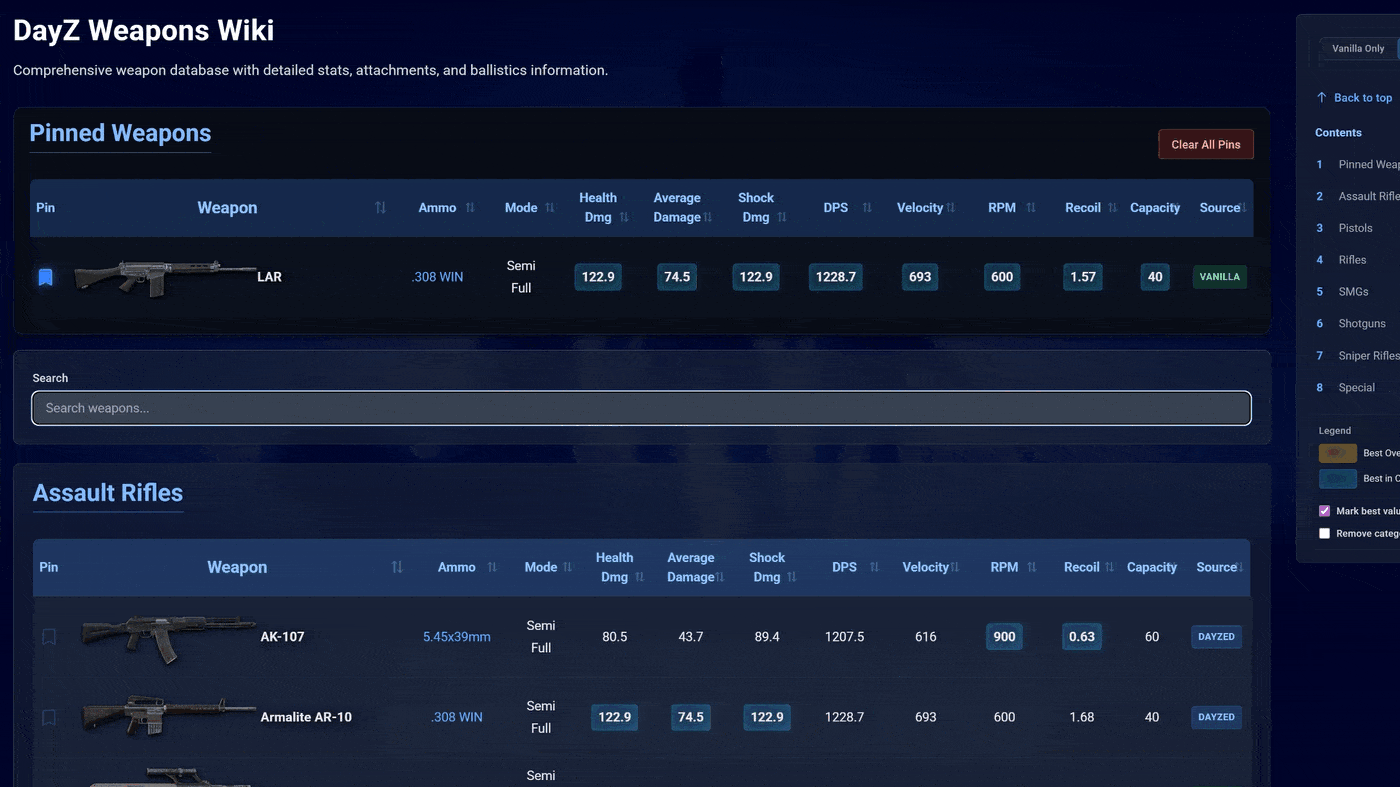Enable the Remove category checkbox
1400x787 pixels.
pyautogui.click(x=1325, y=534)
